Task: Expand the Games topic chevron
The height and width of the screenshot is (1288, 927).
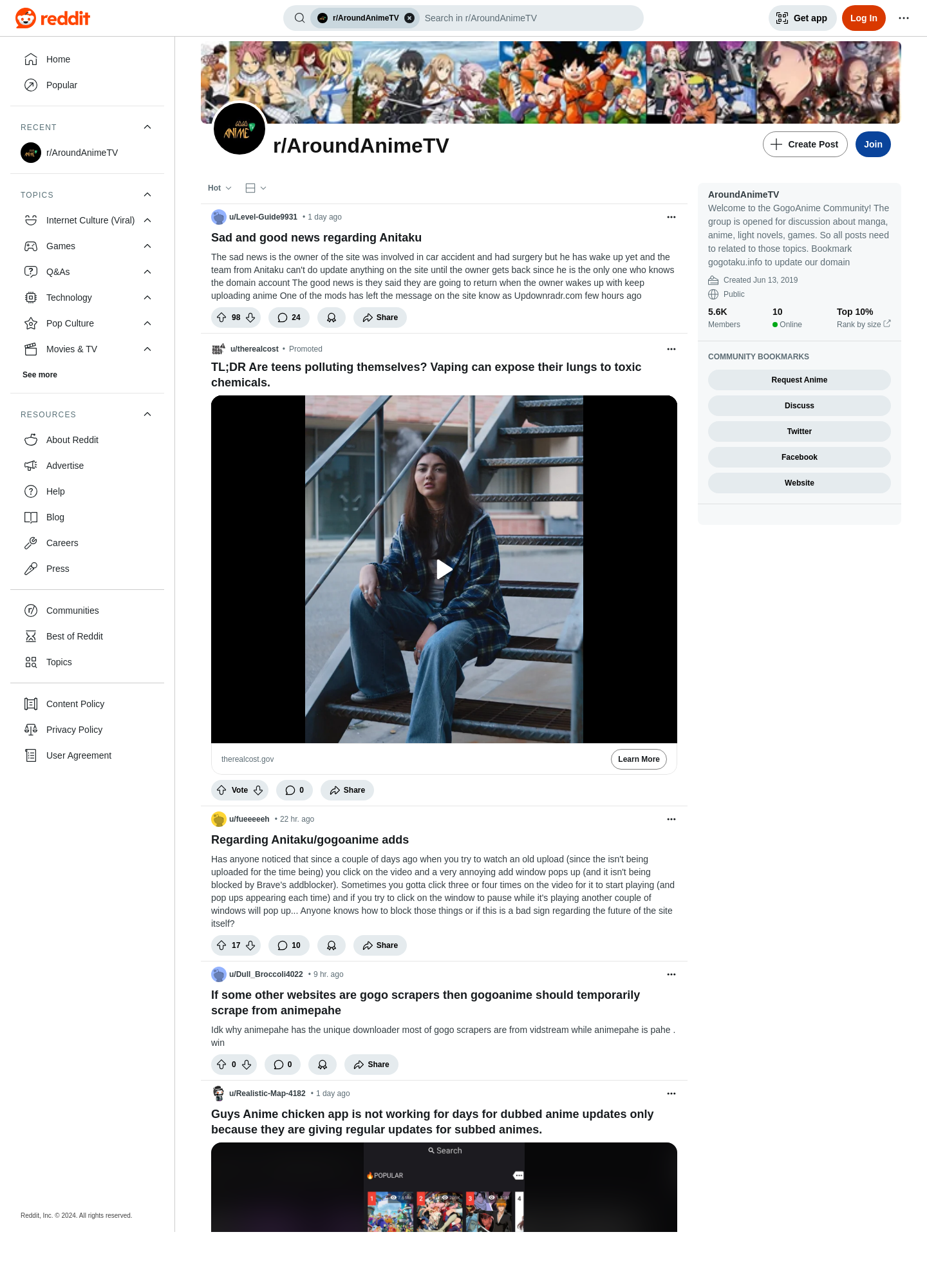Action: pos(147,246)
